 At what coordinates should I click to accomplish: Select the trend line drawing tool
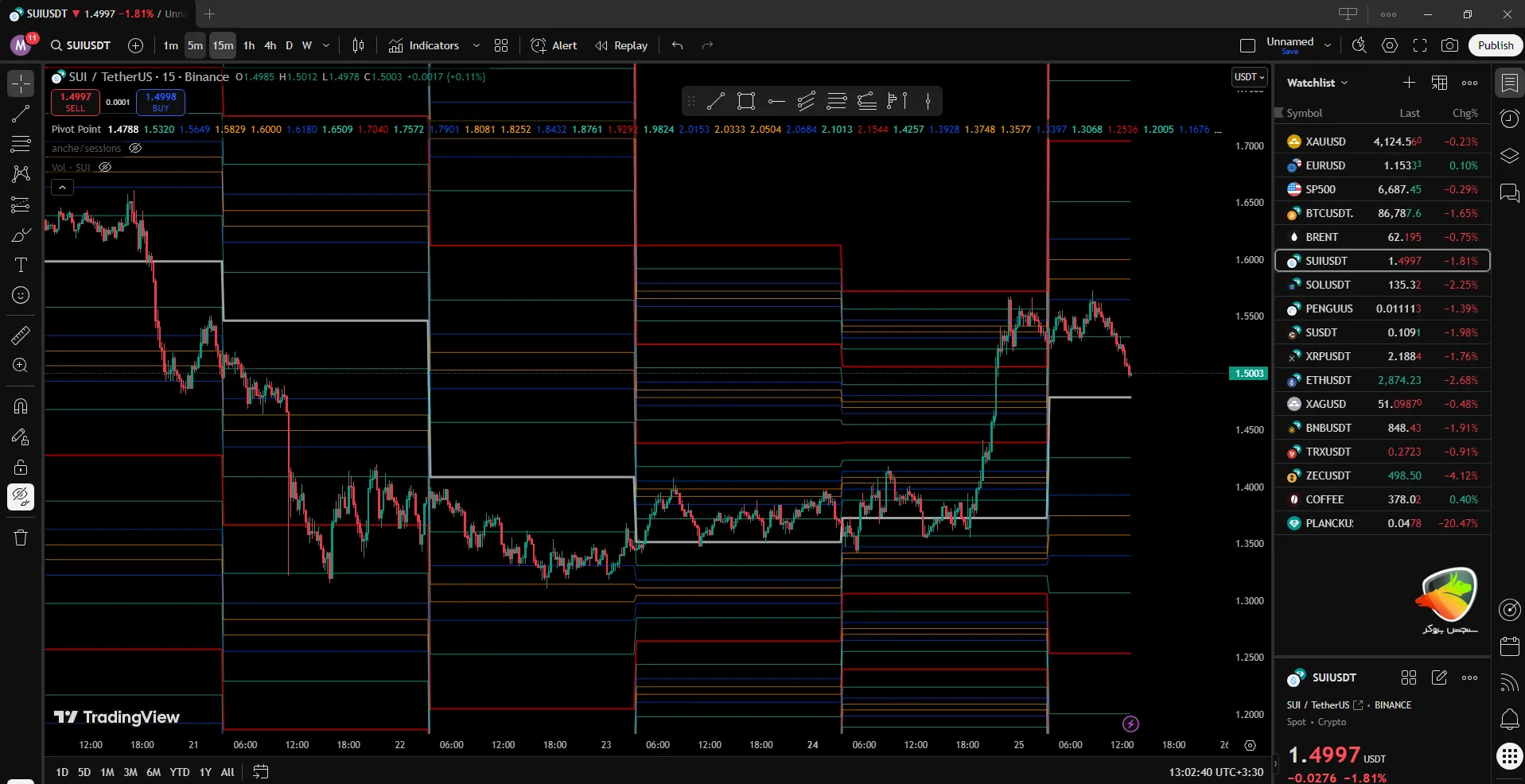21,114
